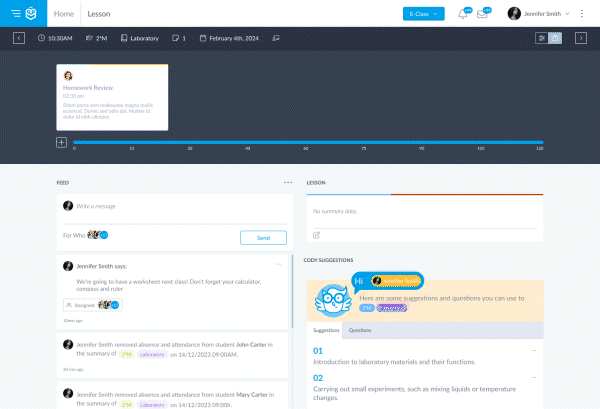Toggle the lesson view switch in toolbar
Image resolution: width=600 pixels, height=409 pixels.
point(549,38)
